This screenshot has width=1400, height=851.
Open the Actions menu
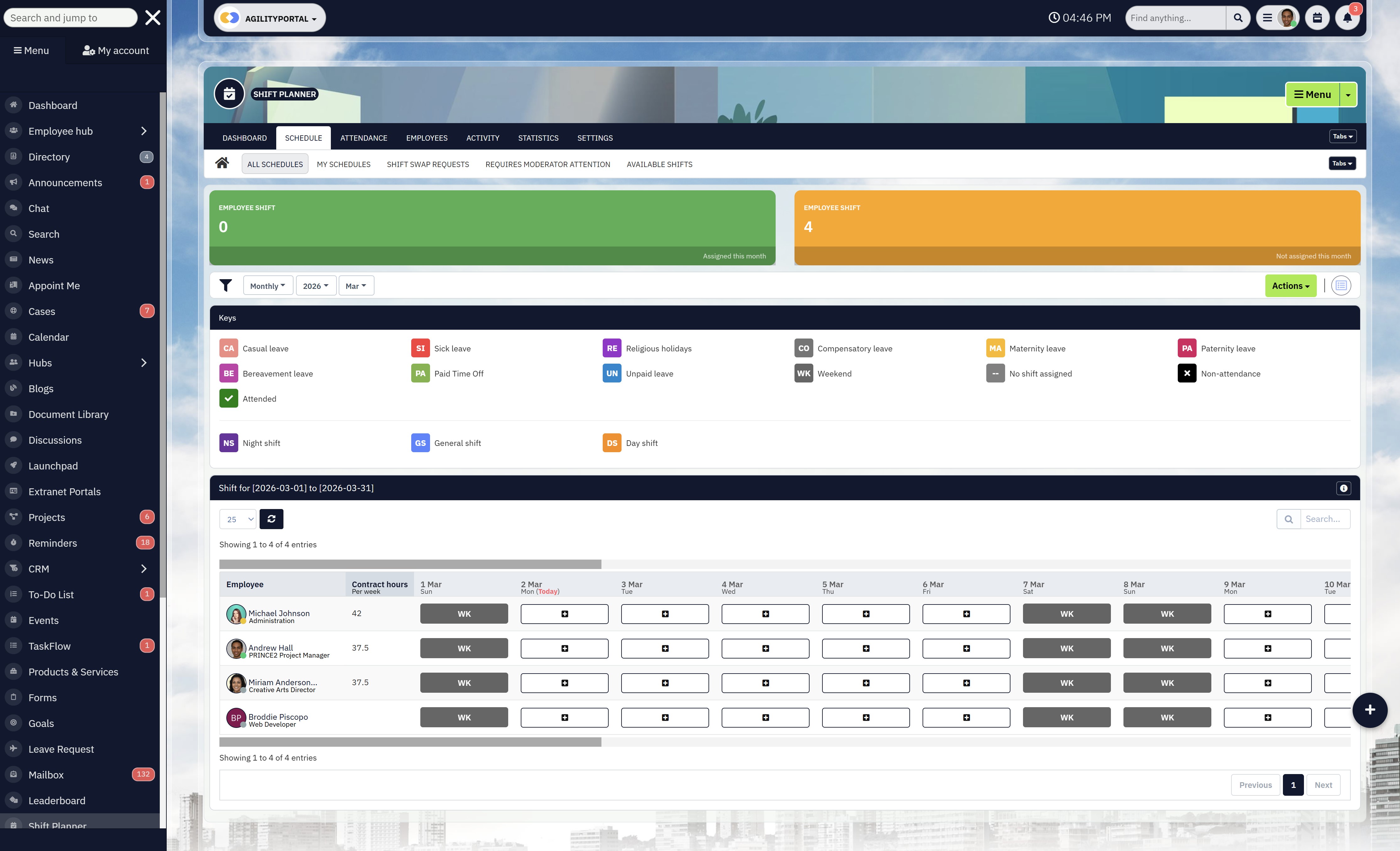(1290, 285)
